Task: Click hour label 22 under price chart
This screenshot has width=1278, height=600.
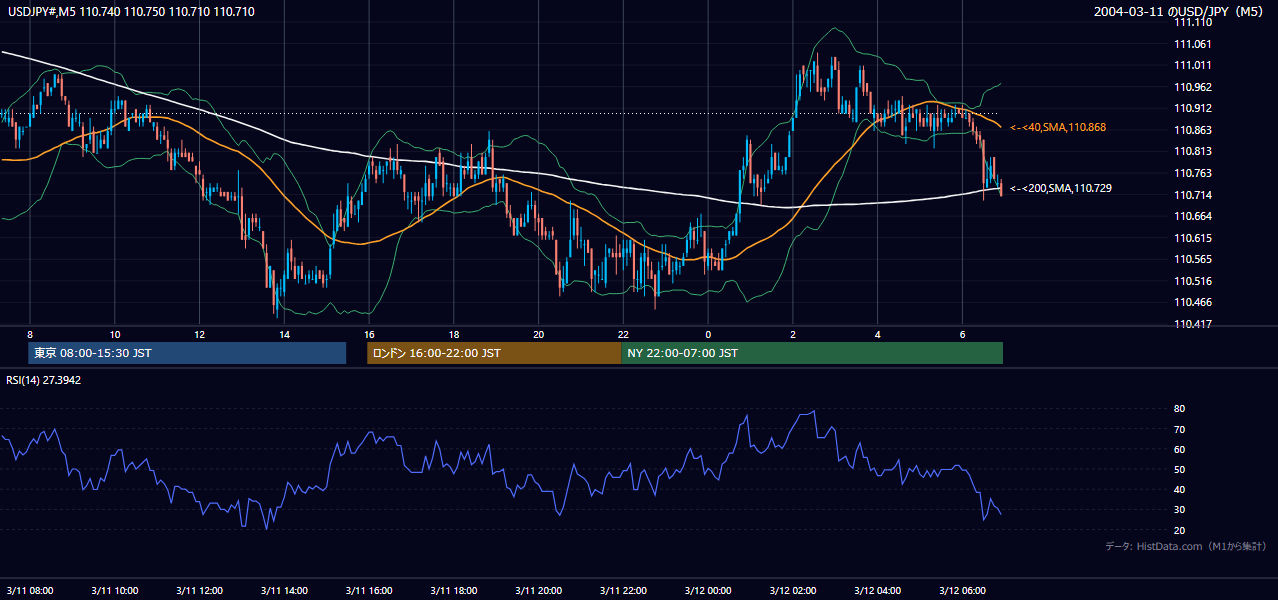Action: tap(623, 334)
